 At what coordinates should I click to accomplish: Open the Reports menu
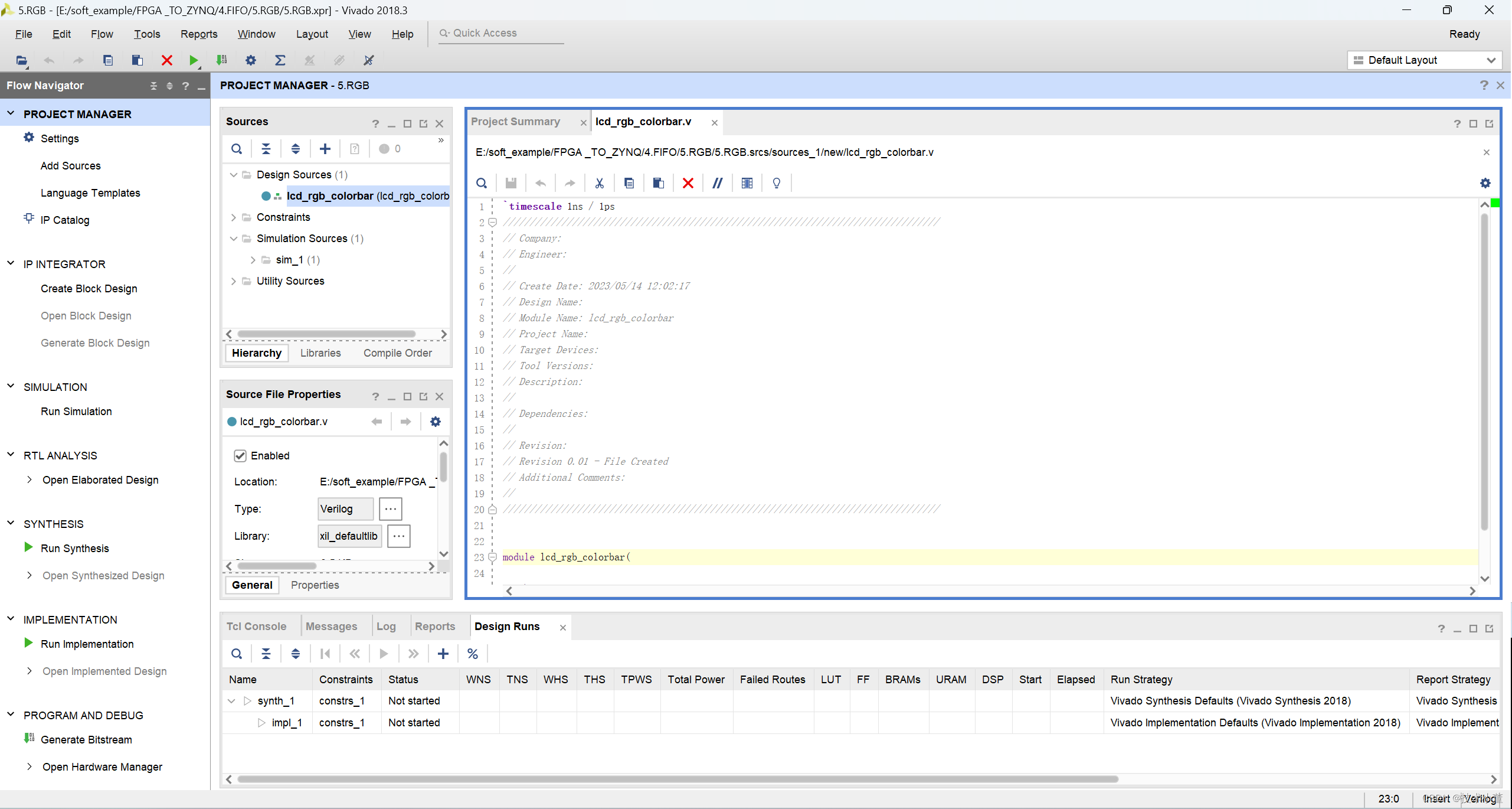pos(199,34)
